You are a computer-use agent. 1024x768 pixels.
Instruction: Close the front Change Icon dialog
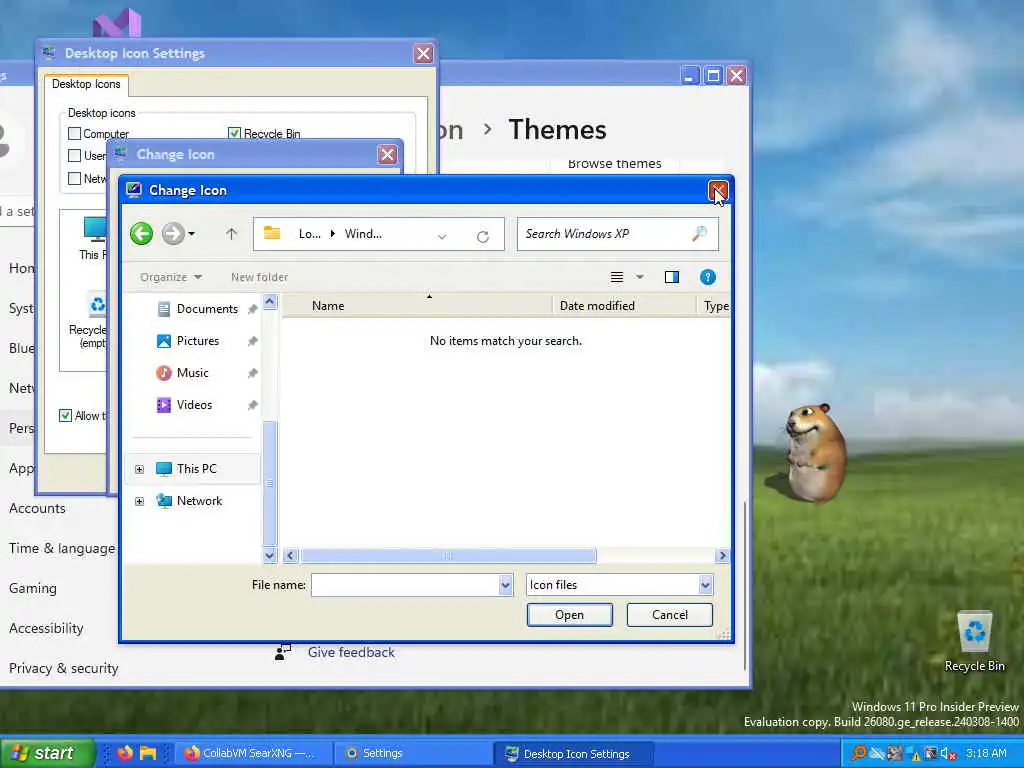(x=718, y=190)
